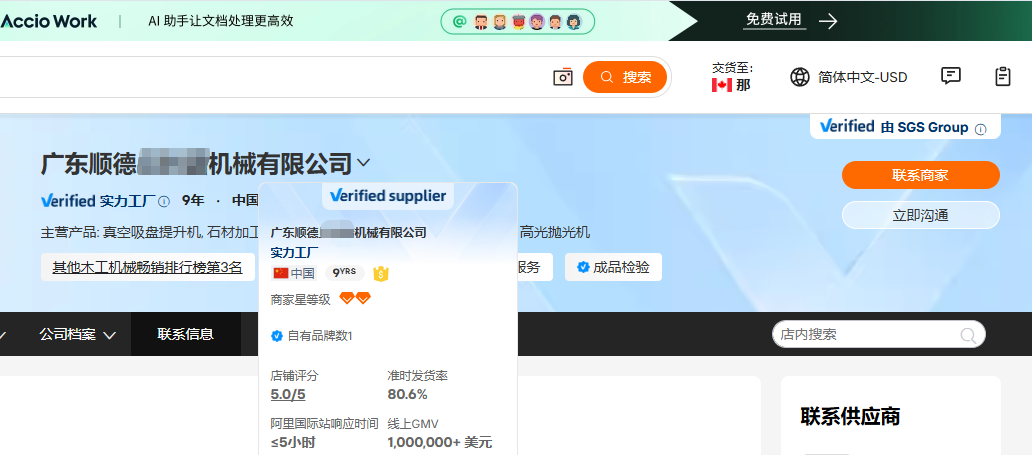
Task: Click the 1,000,000+ 美元 GMV value
Action: click(x=440, y=442)
